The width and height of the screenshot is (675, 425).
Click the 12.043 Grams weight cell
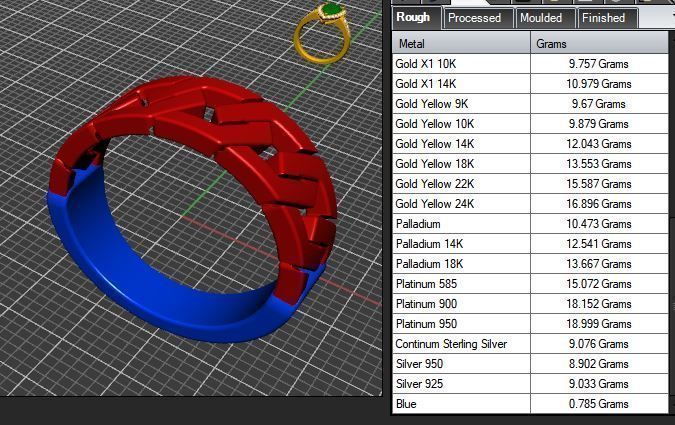(x=598, y=144)
